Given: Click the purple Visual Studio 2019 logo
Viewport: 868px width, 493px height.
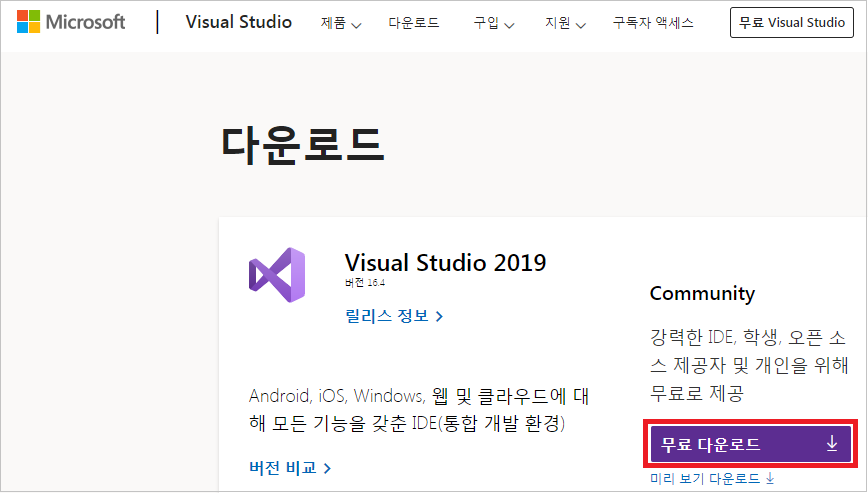Looking at the screenshot, I should (x=277, y=275).
